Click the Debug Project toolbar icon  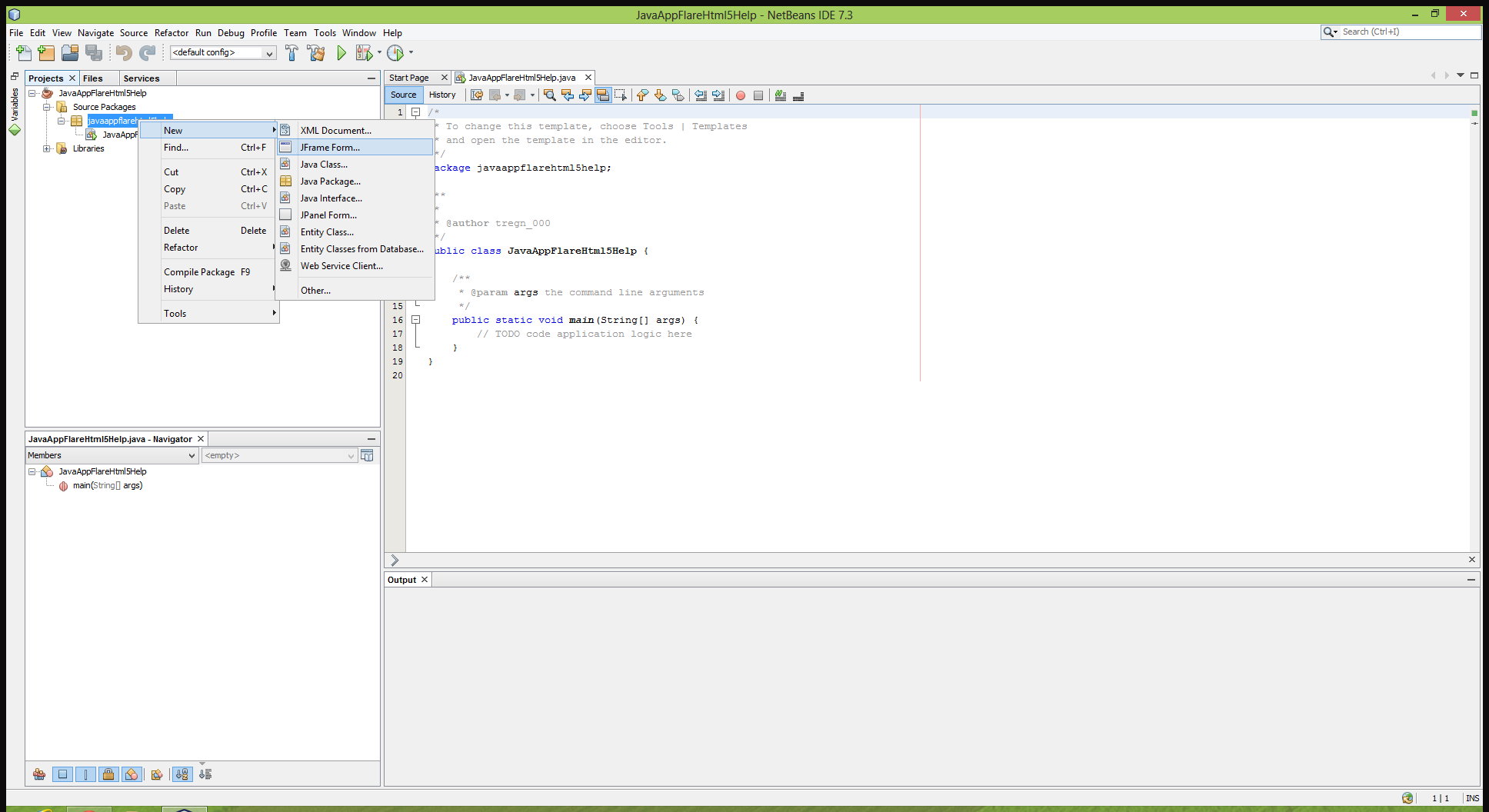364,53
